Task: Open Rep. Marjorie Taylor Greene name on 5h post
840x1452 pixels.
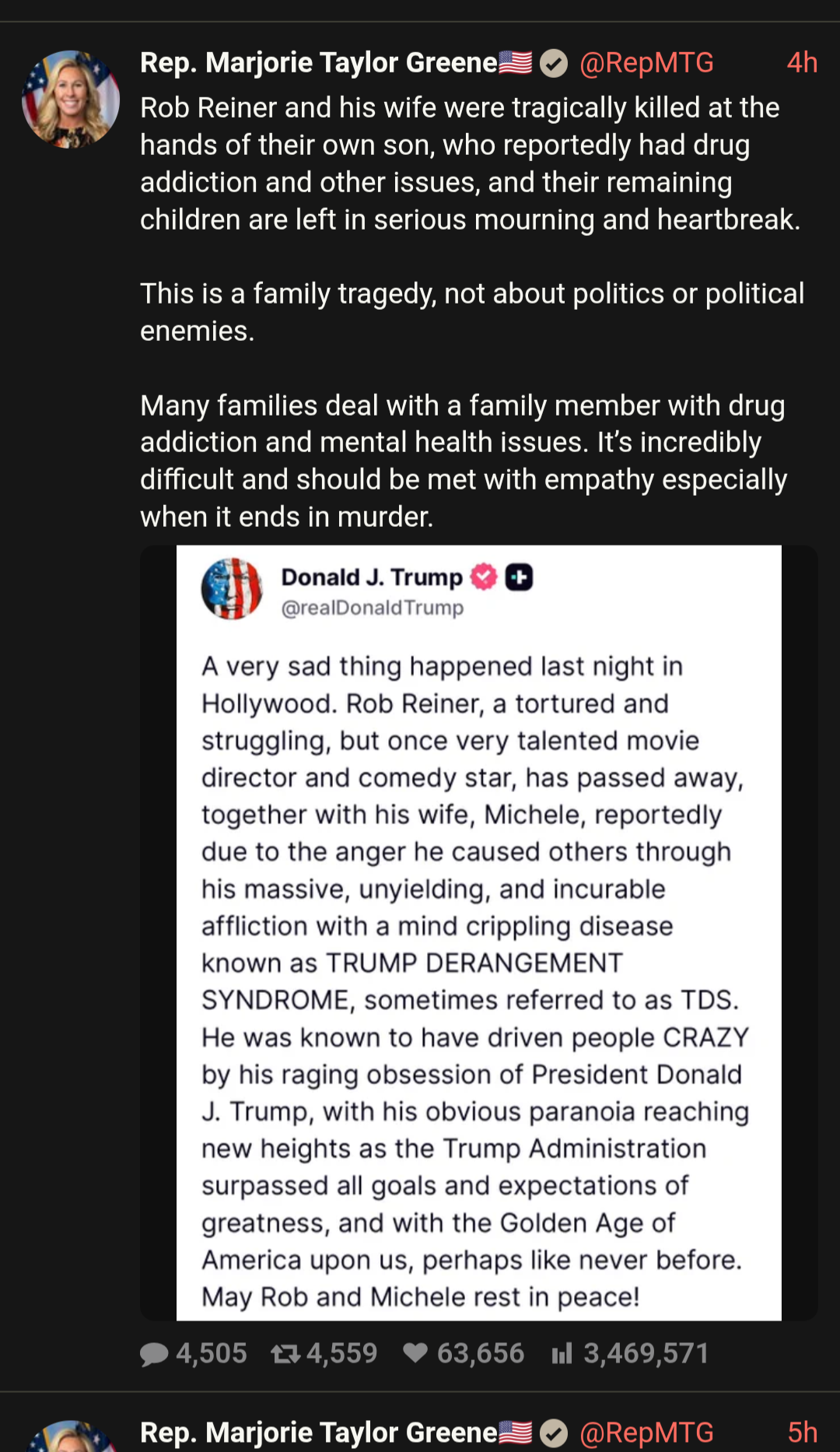Action: point(319,1433)
